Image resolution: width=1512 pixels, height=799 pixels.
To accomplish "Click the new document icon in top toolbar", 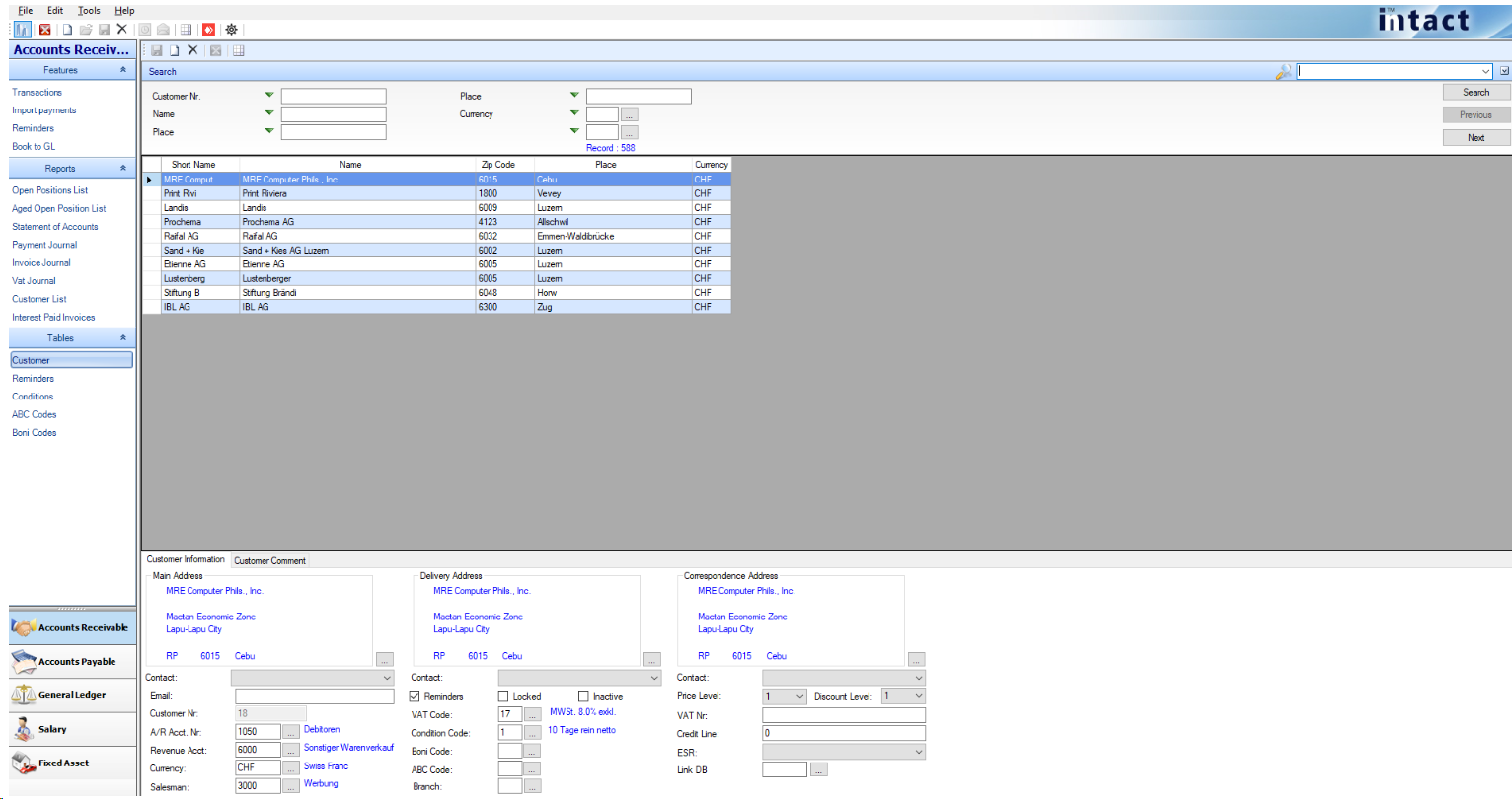I will 67,30.
